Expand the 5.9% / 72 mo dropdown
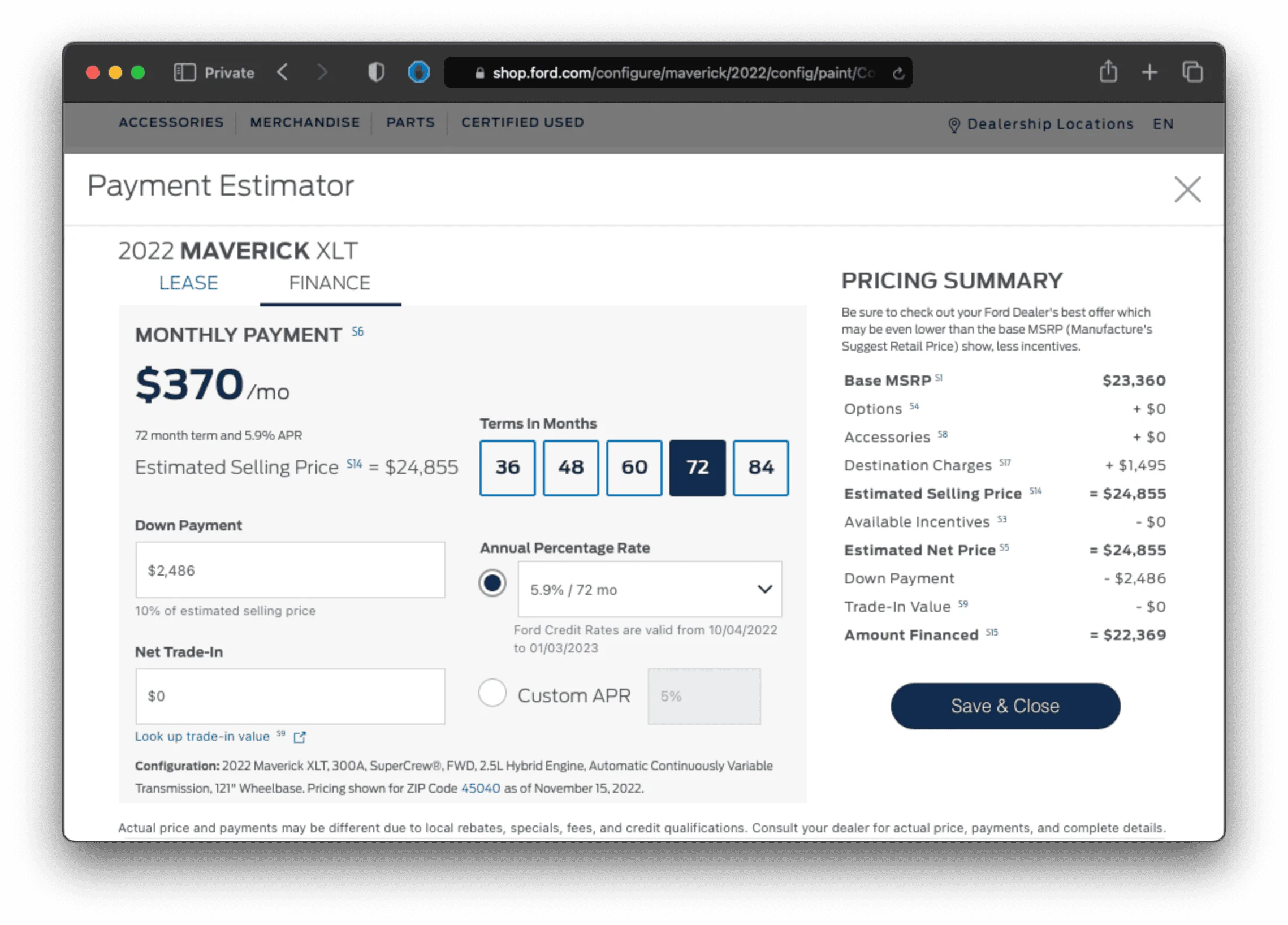Screen dimensions: 1288x925 [x=650, y=589]
